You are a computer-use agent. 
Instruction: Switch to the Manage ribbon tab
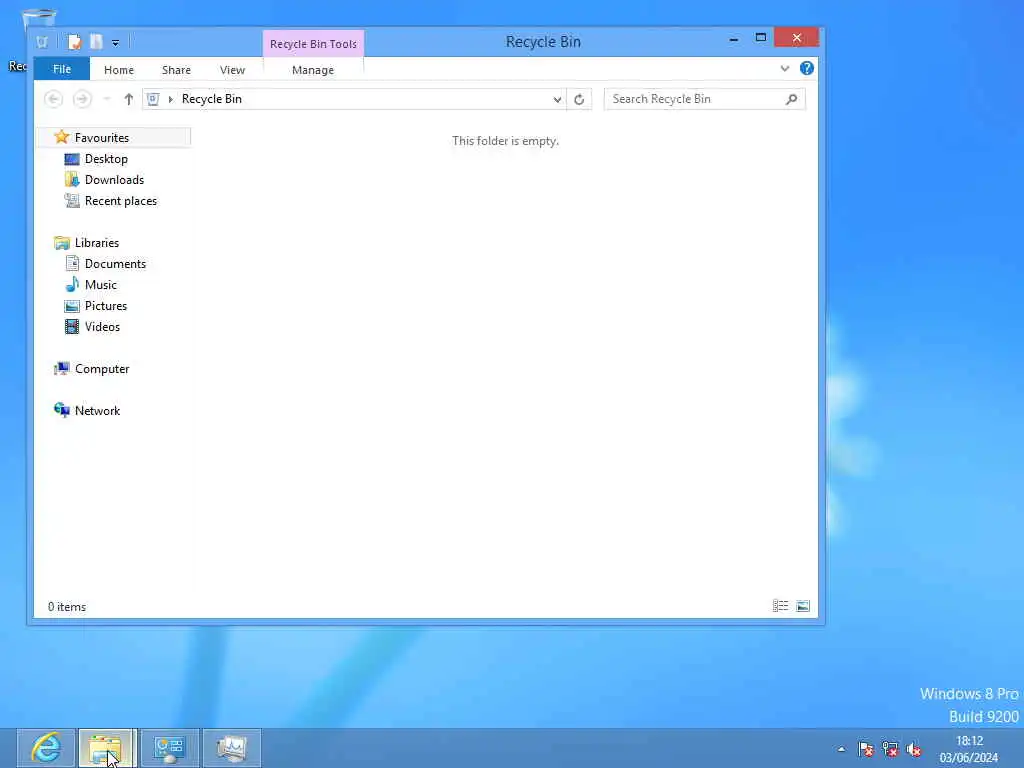click(x=313, y=70)
